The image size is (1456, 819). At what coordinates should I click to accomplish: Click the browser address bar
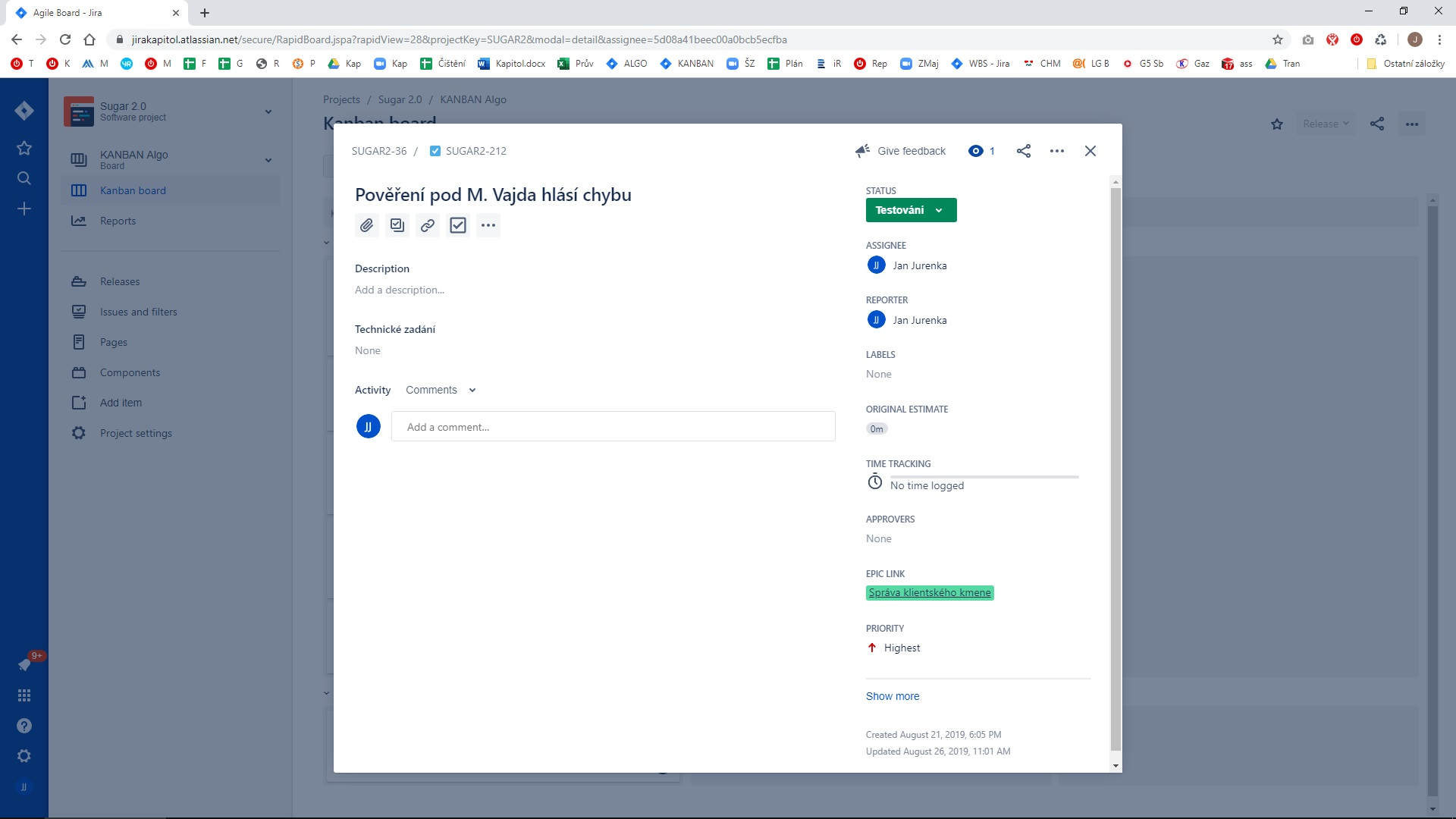coord(690,39)
